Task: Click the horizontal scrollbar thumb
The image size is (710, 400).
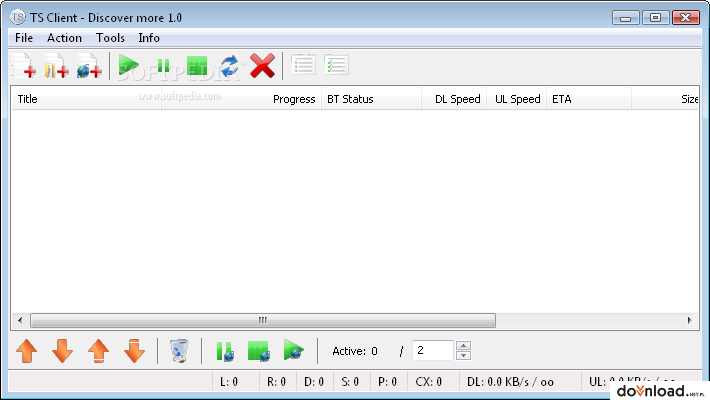Action: tap(263, 320)
